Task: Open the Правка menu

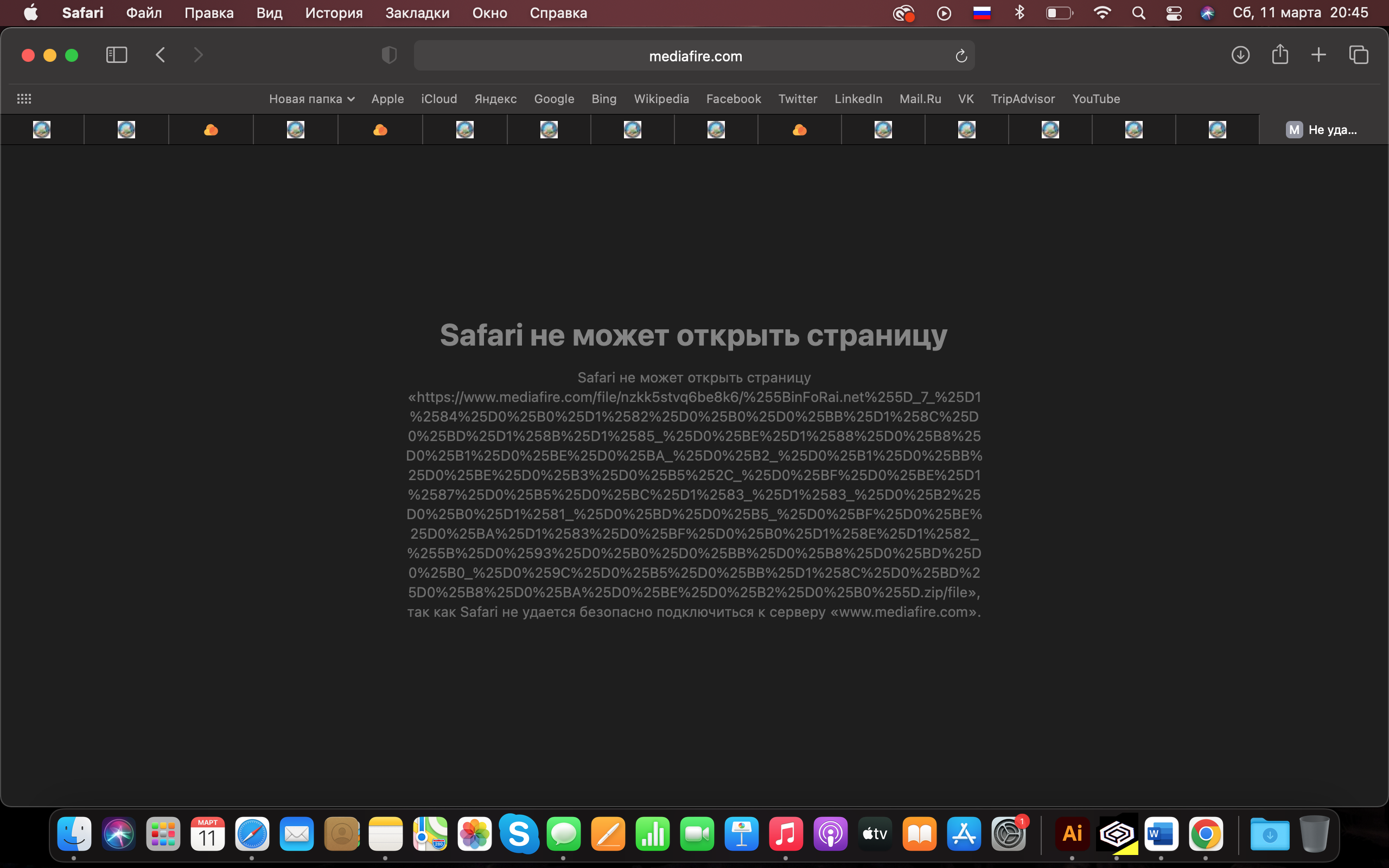Action: pyautogui.click(x=209, y=12)
